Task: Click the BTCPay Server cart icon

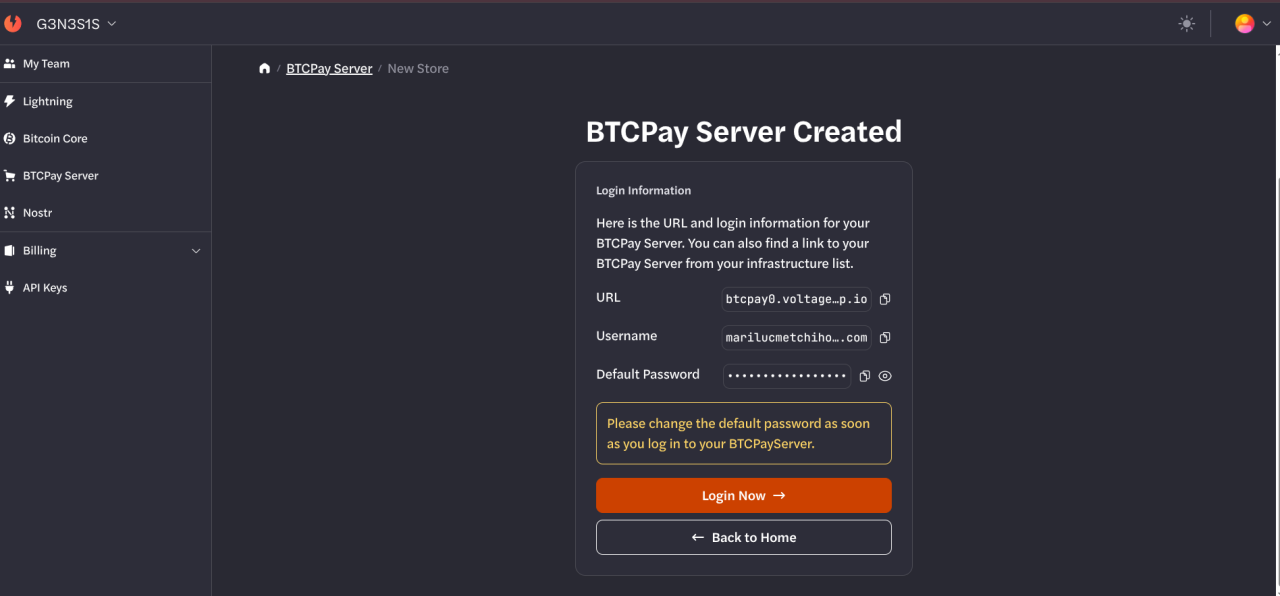Action: (x=10, y=176)
